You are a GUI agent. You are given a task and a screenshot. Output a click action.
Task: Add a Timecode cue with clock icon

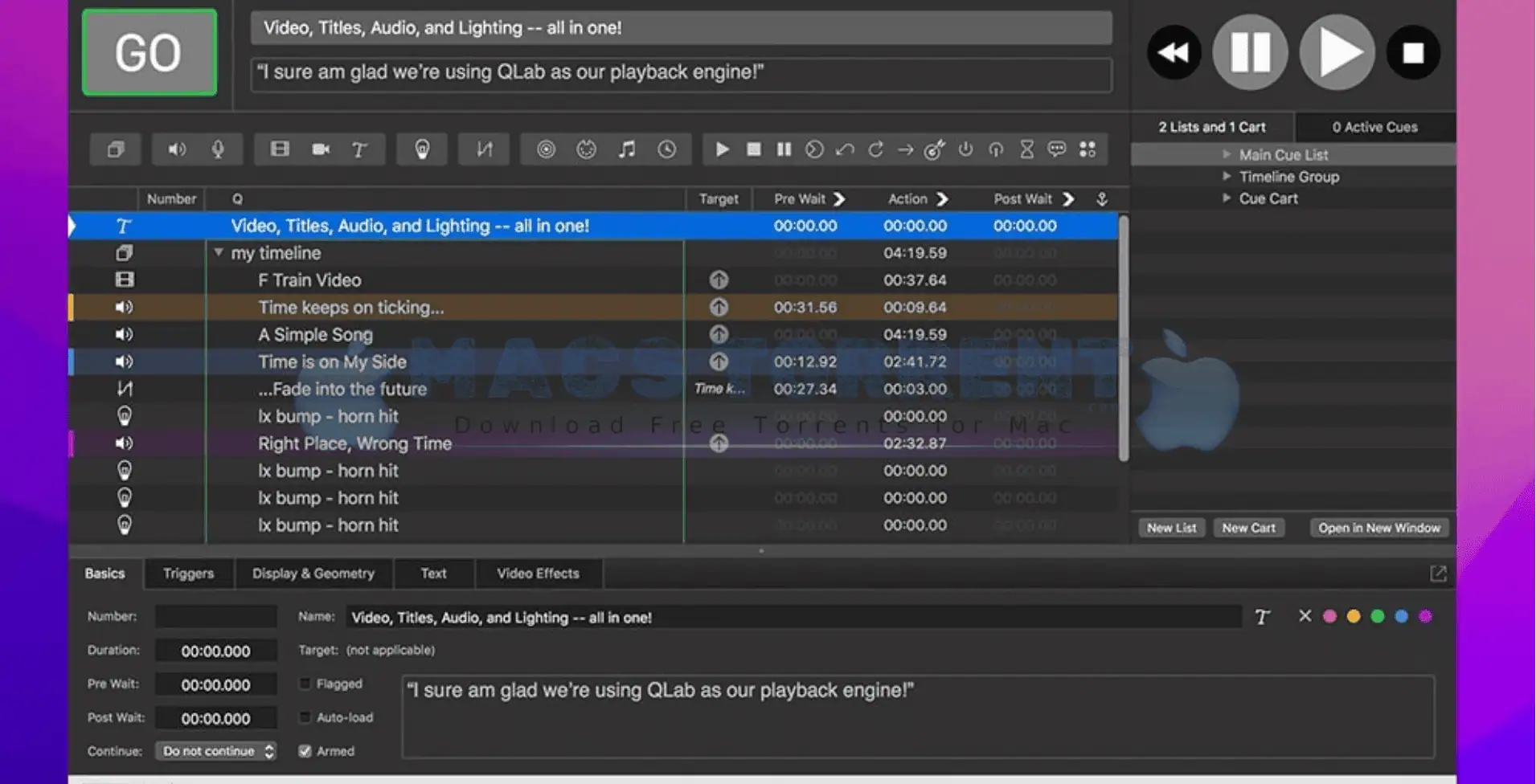click(x=667, y=149)
